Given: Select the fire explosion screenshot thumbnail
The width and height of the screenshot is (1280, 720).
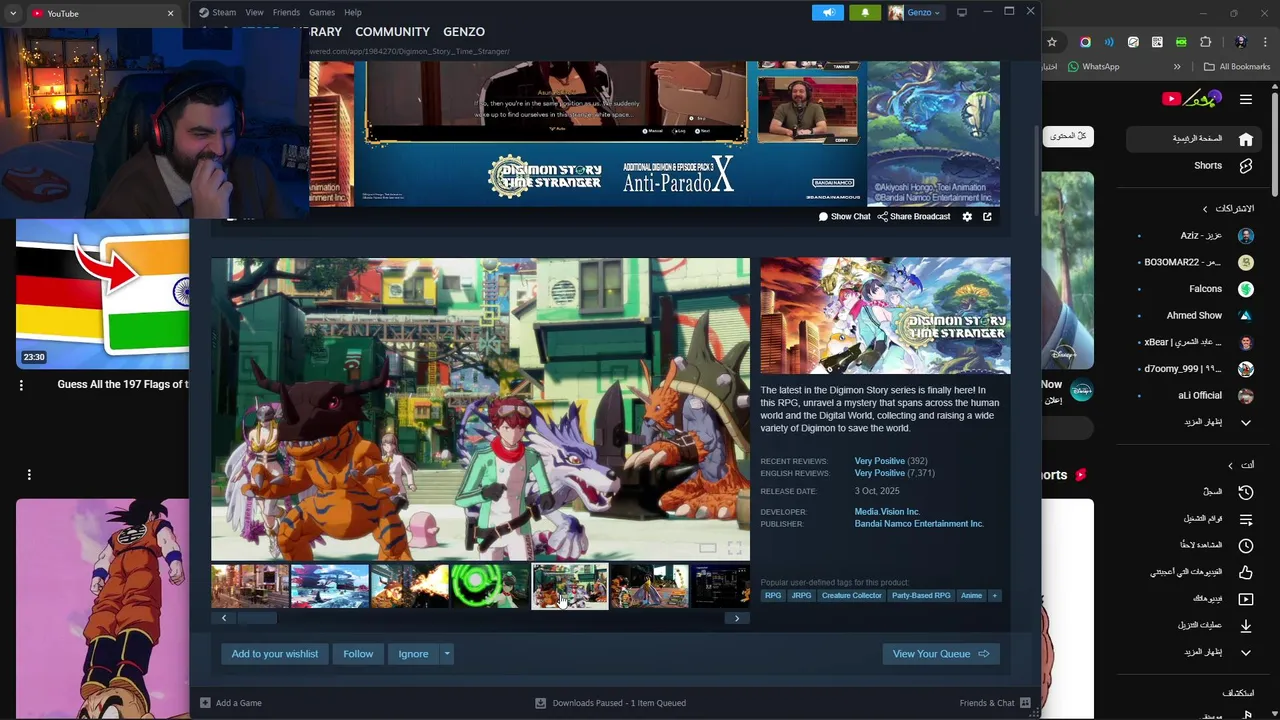Looking at the screenshot, I should pos(410,586).
